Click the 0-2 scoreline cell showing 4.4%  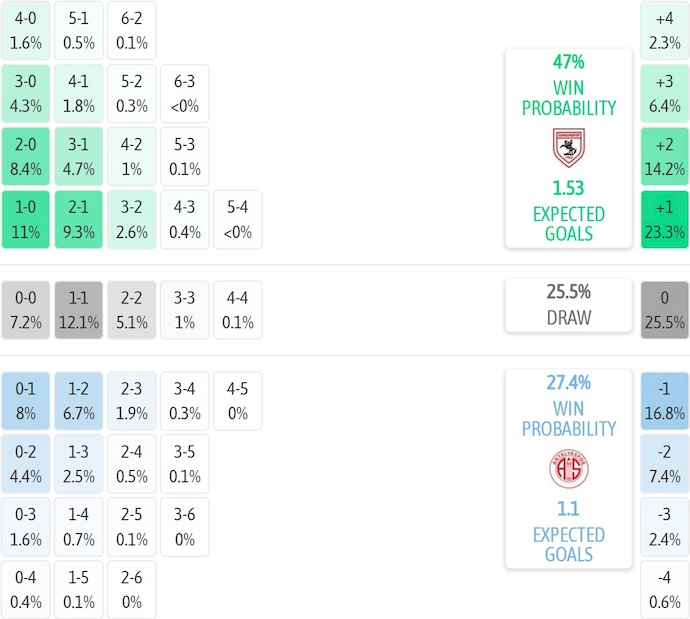[x=26, y=464]
